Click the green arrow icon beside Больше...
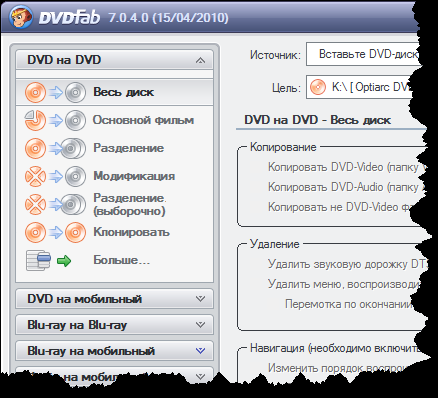438x398 pixels. tap(64, 261)
